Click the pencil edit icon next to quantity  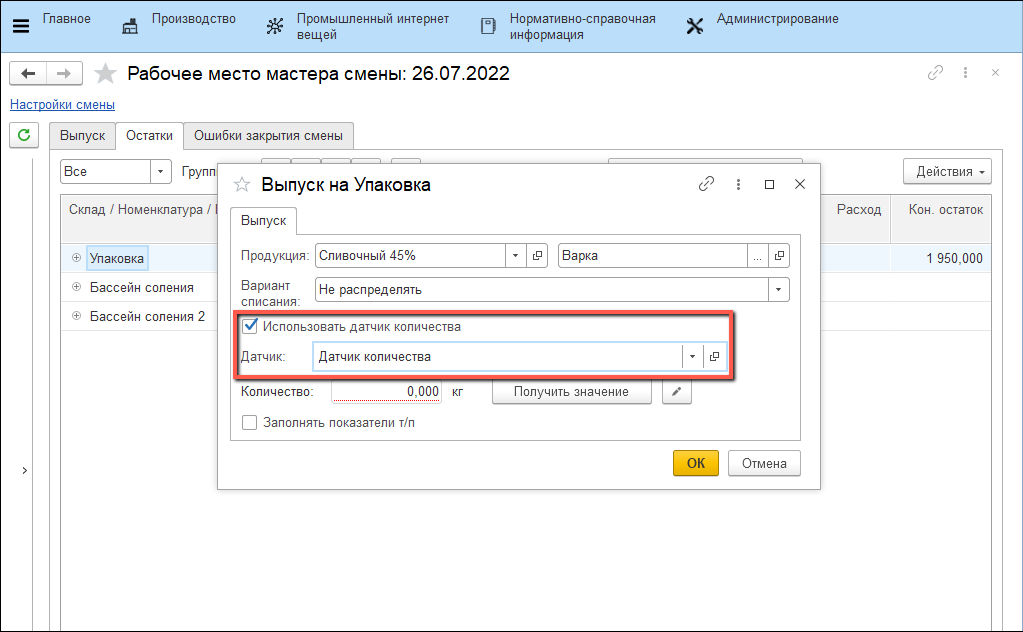677,392
